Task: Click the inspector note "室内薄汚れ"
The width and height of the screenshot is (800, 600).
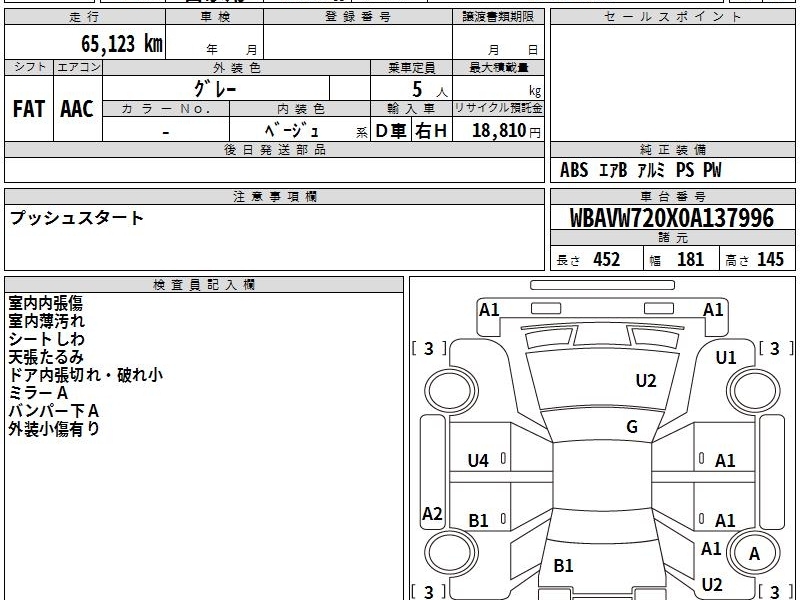Action: 46,321
